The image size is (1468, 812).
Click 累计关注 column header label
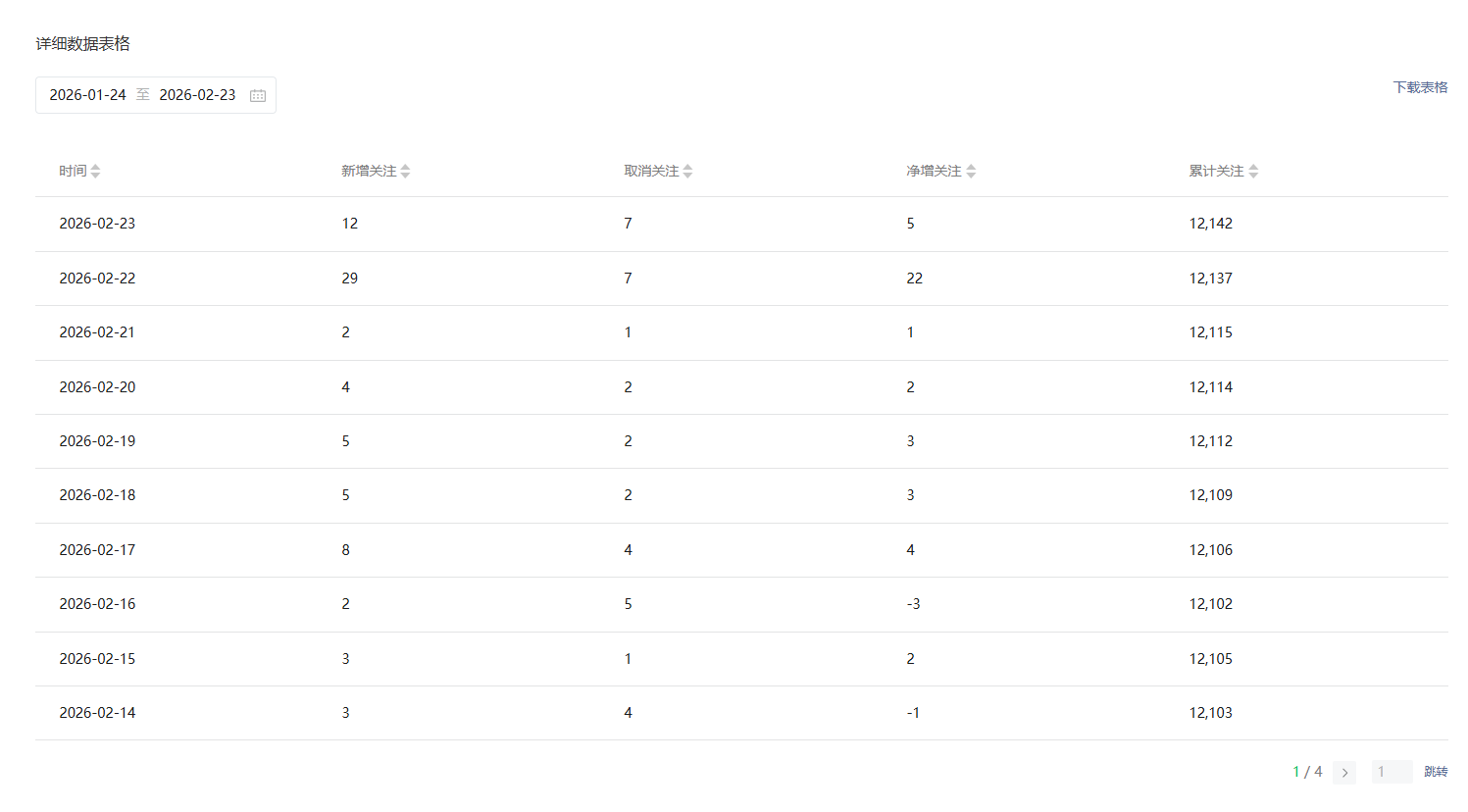tap(1216, 172)
